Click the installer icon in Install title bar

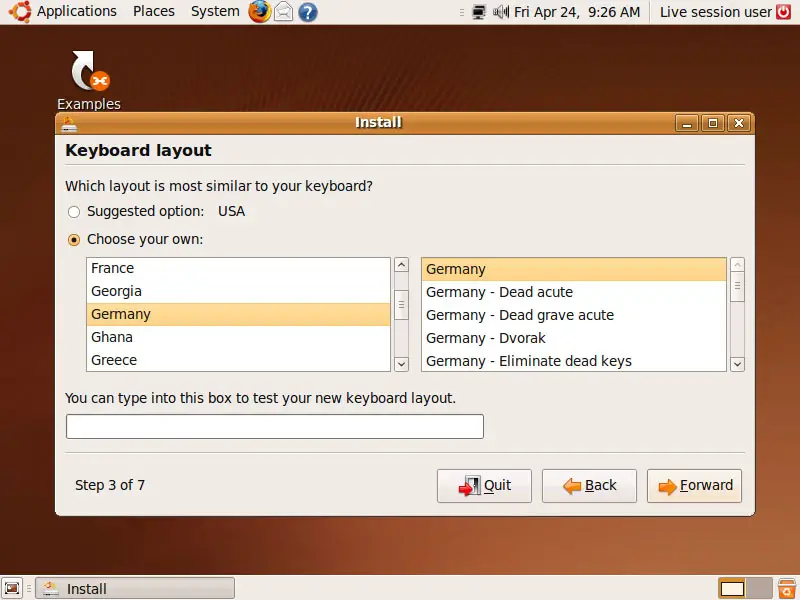click(x=69, y=123)
